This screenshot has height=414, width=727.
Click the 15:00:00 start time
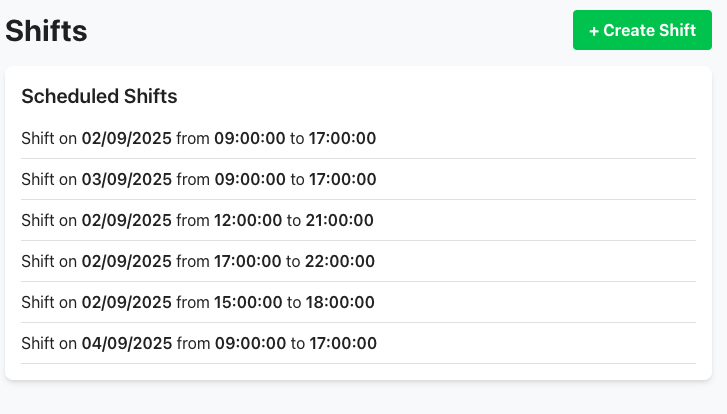pyautogui.click(x=248, y=303)
